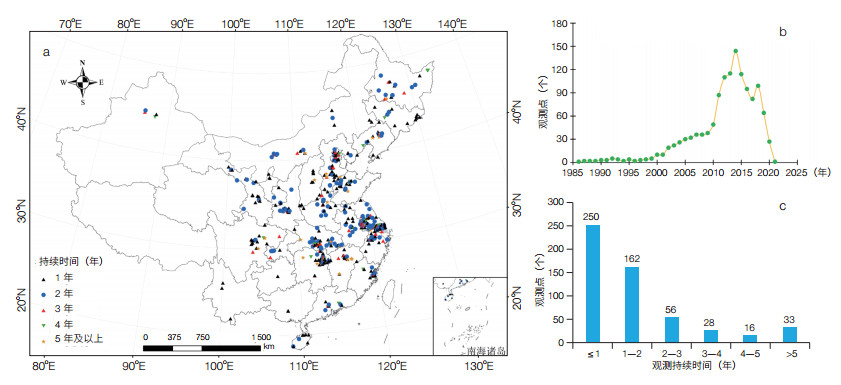Viewport: 841px width, 385px height.
Task: Click the green inverted triangle 4年 legend symbol
Action: click(45, 324)
